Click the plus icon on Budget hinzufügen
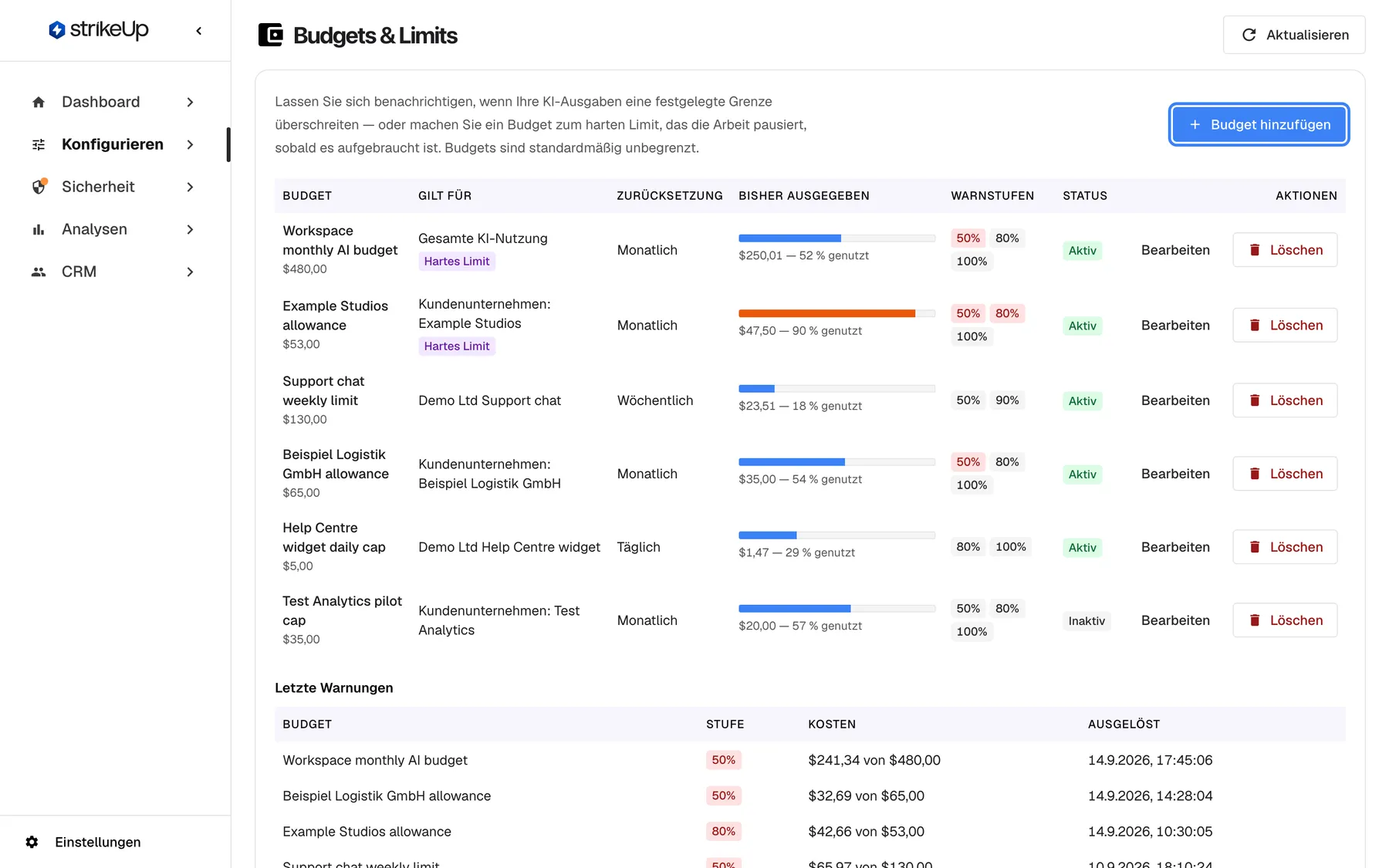The width and height of the screenshot is (1389, 868). tap(1195, 124)
